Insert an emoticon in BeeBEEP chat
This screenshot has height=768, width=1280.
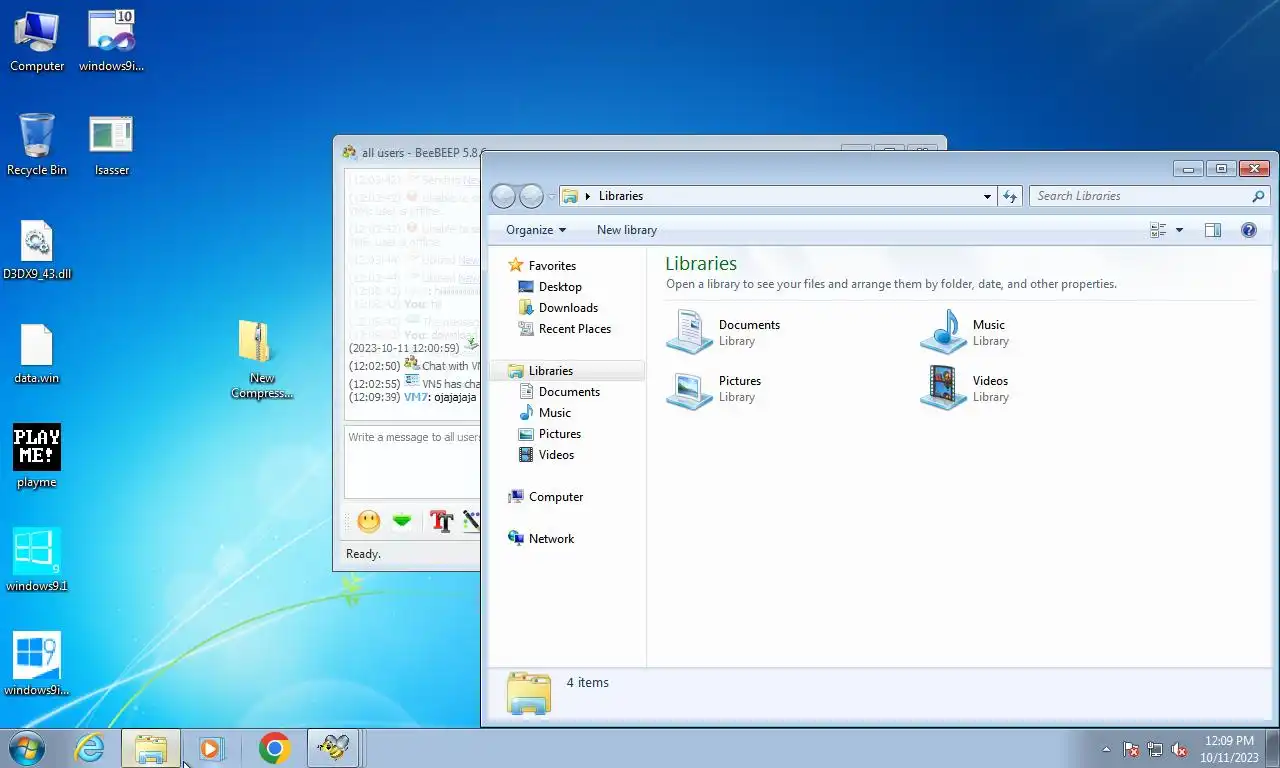[x=369, y=521]
